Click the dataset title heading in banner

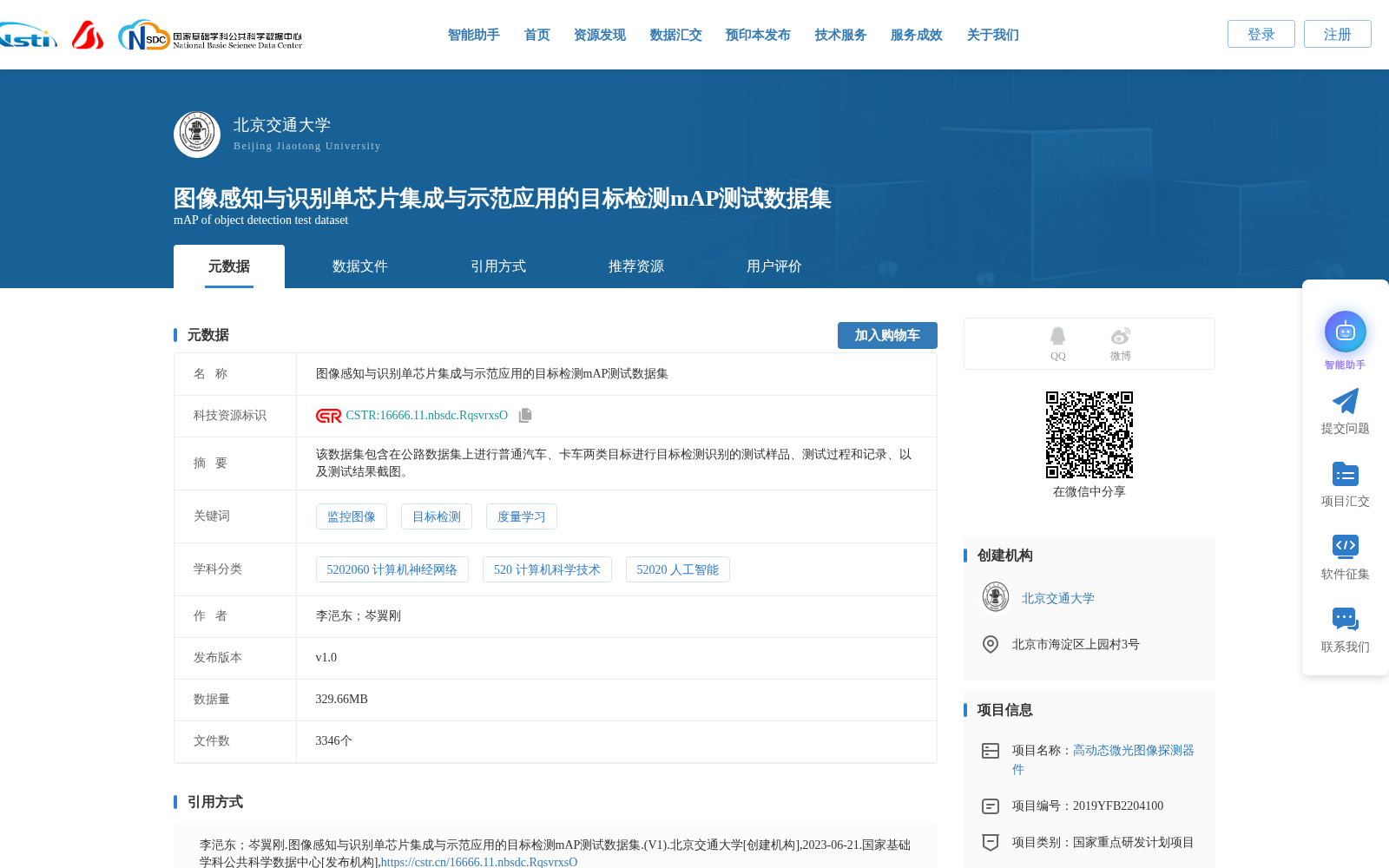503,199
